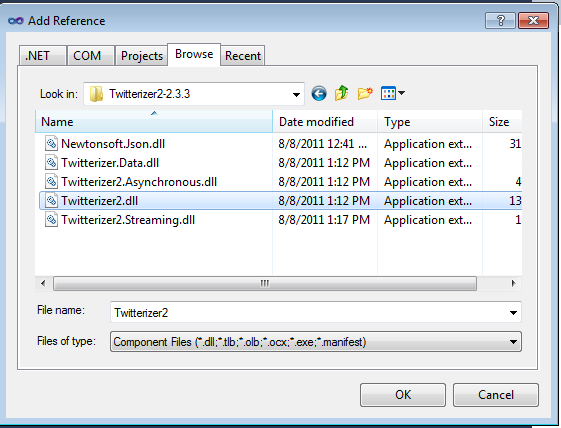Click the Help question mark button
The height and width of the screenshot is (428, 561).
coord(501,20)
